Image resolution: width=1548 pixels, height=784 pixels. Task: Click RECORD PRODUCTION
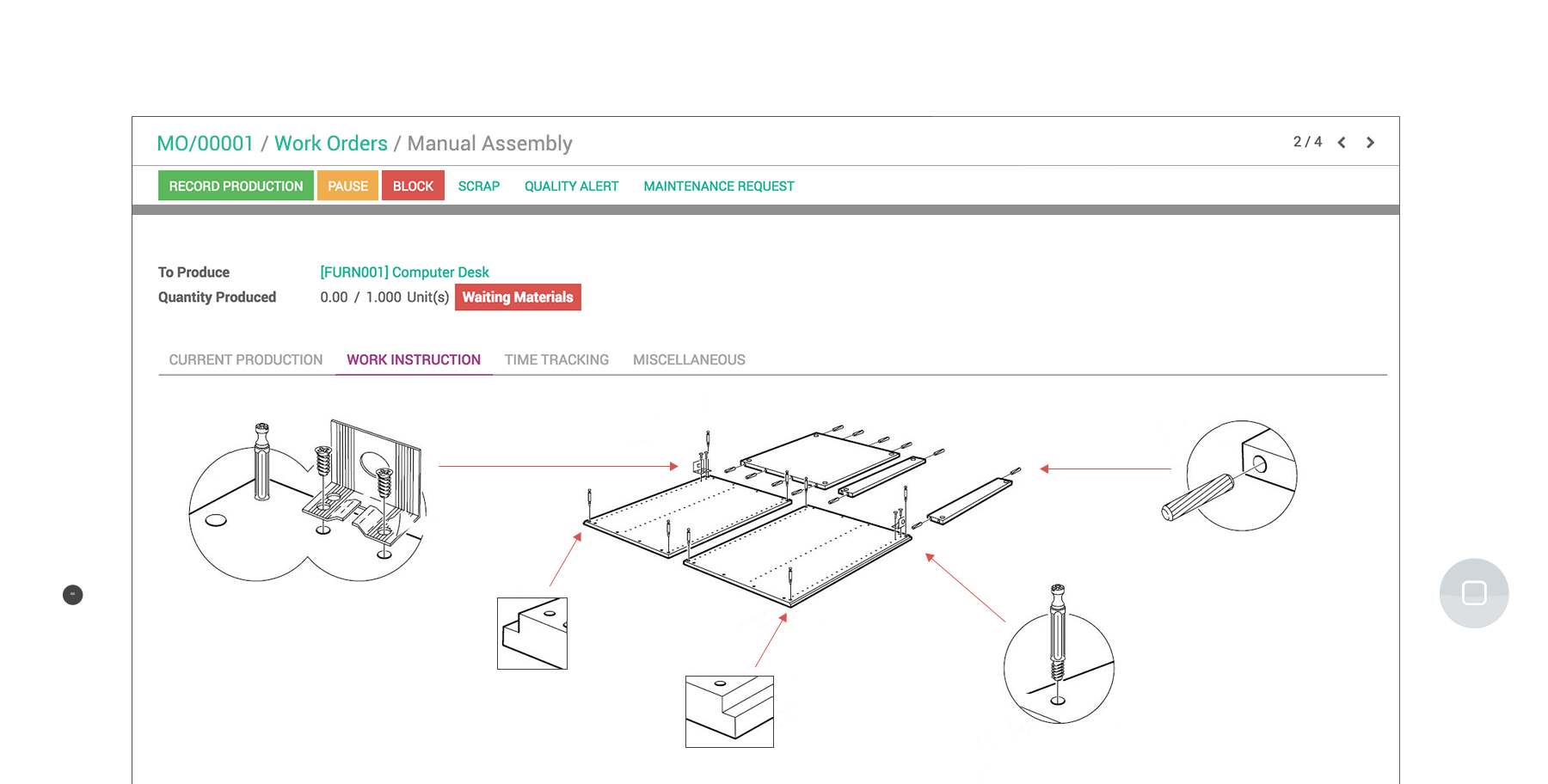235,185
